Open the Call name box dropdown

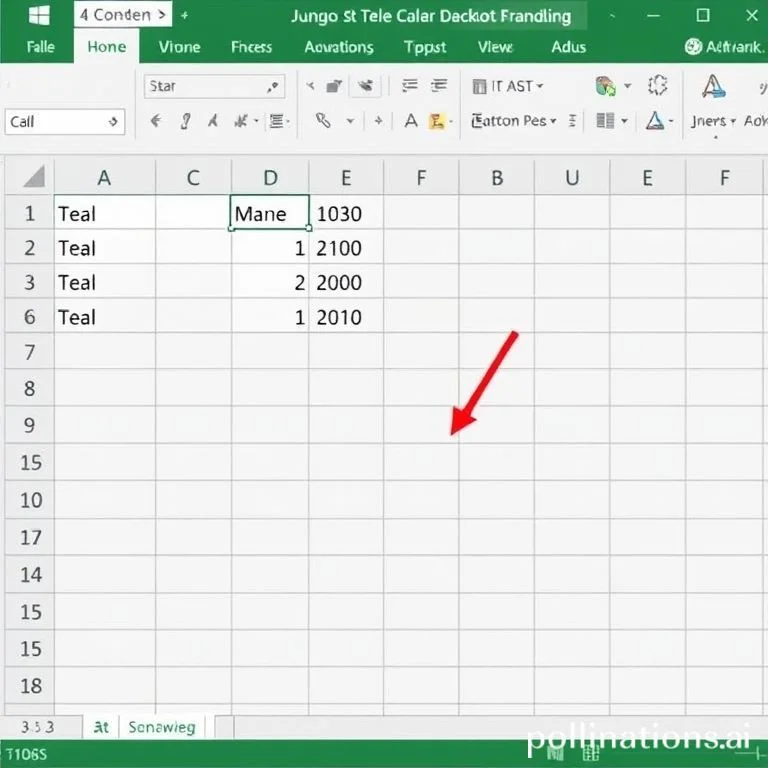113,122
